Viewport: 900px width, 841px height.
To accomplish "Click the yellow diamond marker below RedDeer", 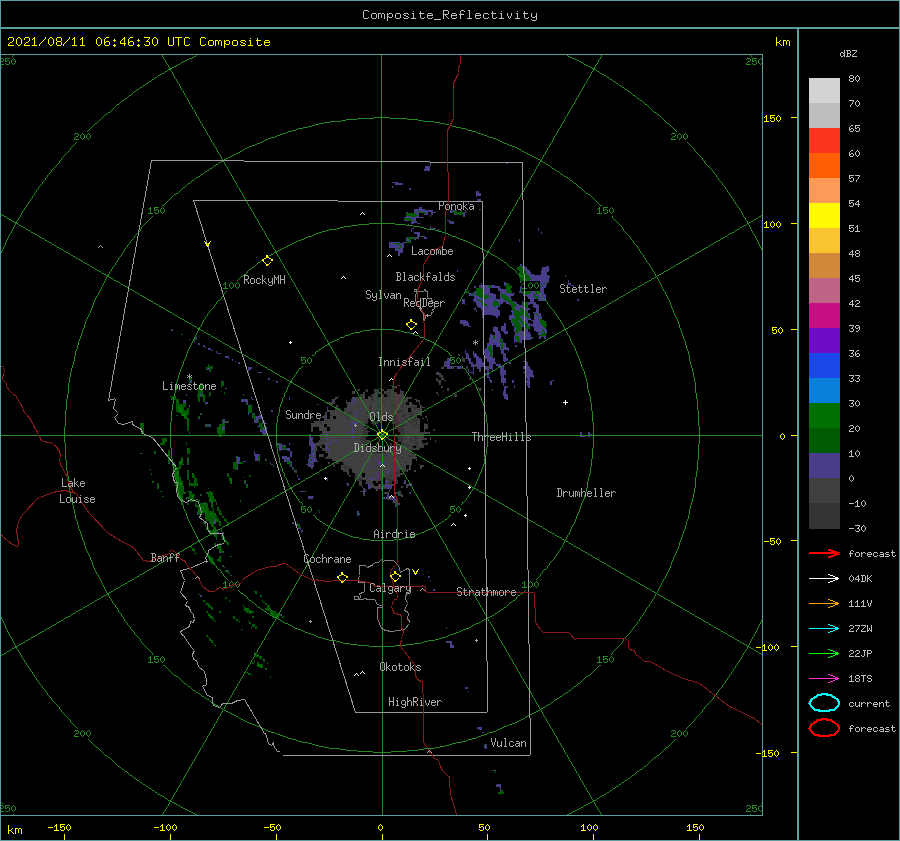I will [411, 325].
